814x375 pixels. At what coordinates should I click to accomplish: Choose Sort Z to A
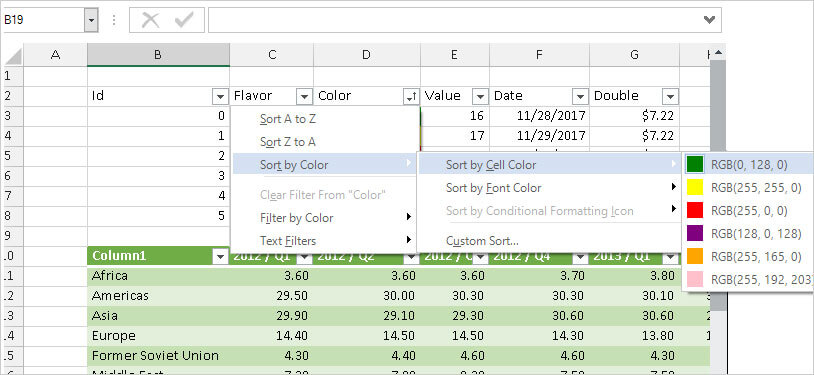point(325,142)
